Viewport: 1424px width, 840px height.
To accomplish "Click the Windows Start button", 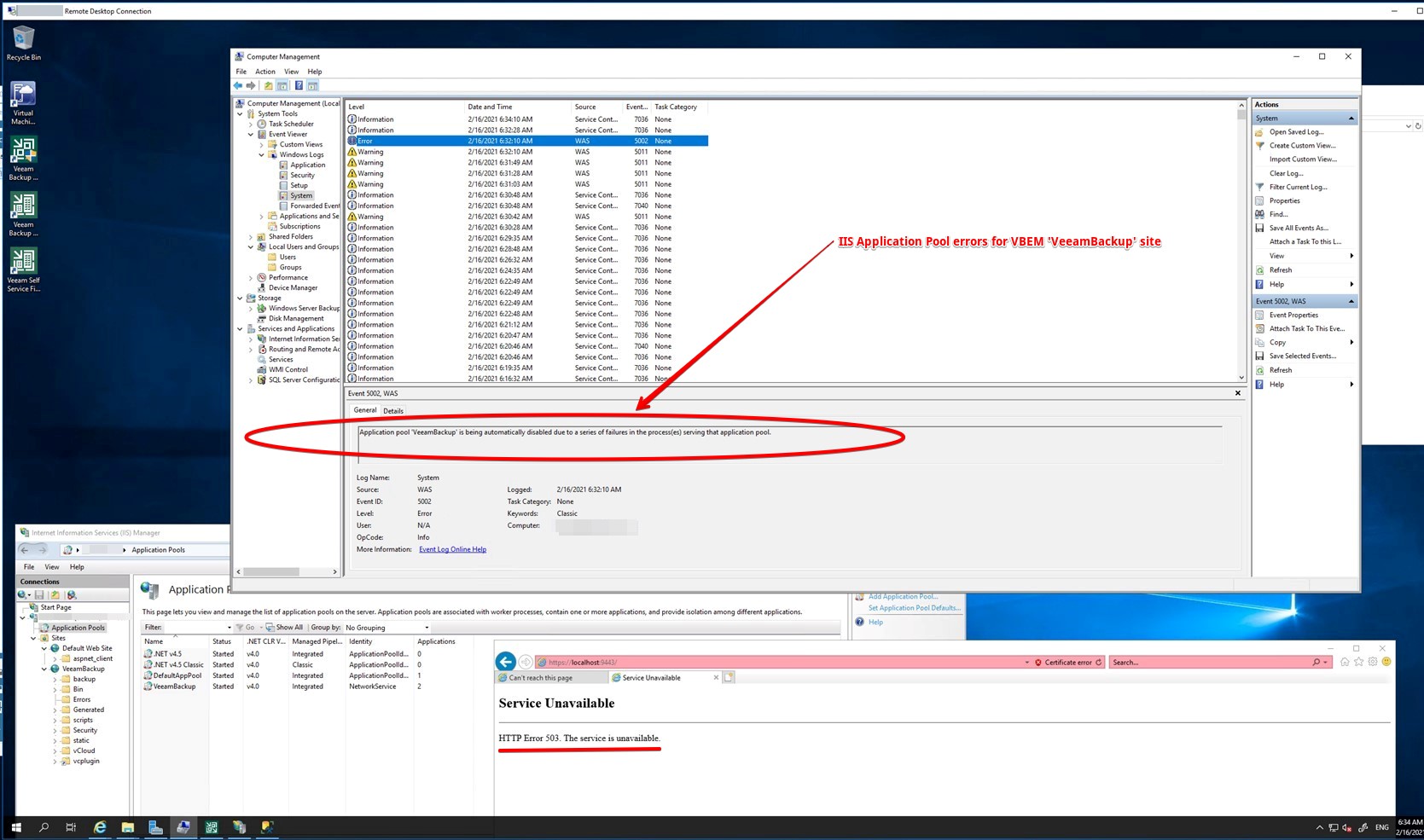I will coord(15,827).
